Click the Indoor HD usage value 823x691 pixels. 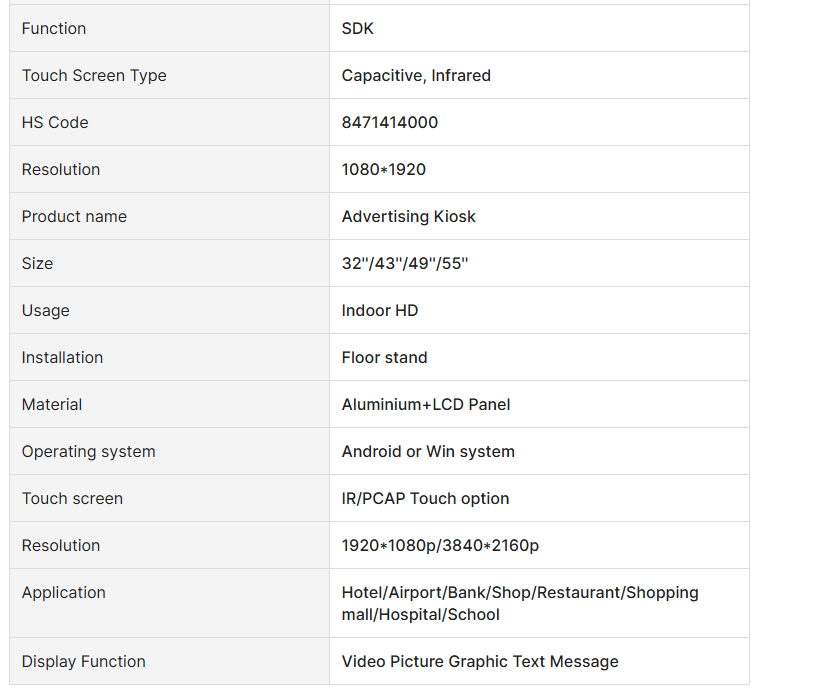379,311
